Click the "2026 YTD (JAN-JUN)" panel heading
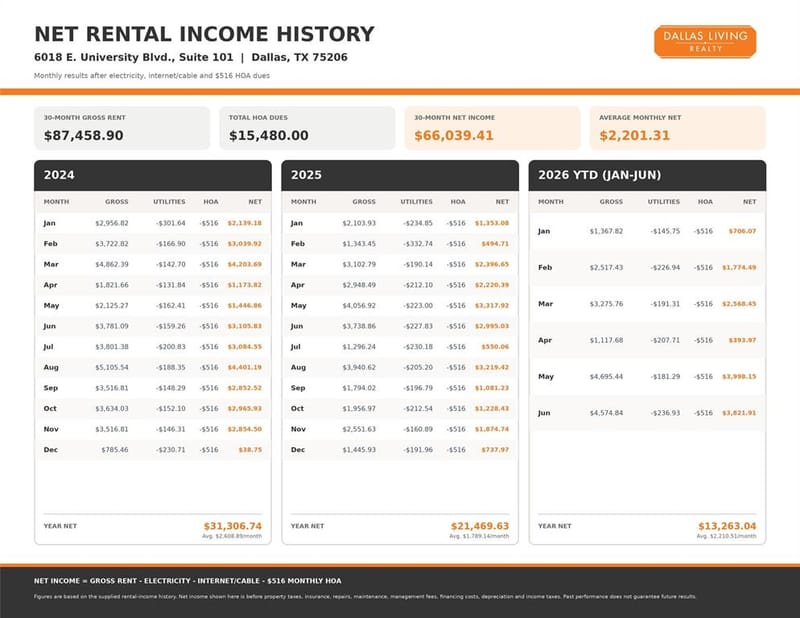The width and height of the screenshot is (800, 618). (x=599, y=175)
